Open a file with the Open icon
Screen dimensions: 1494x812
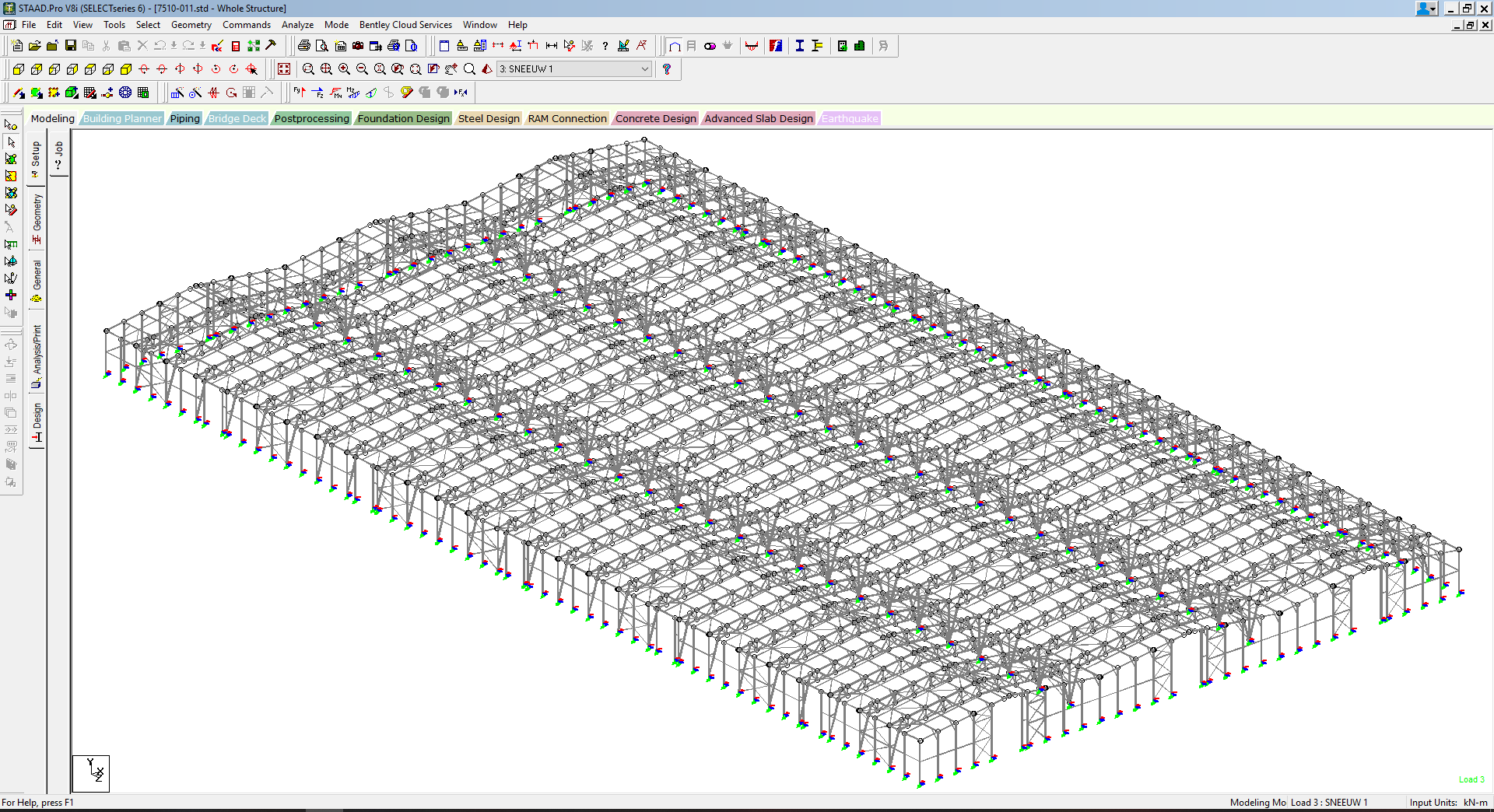[34, 46]
